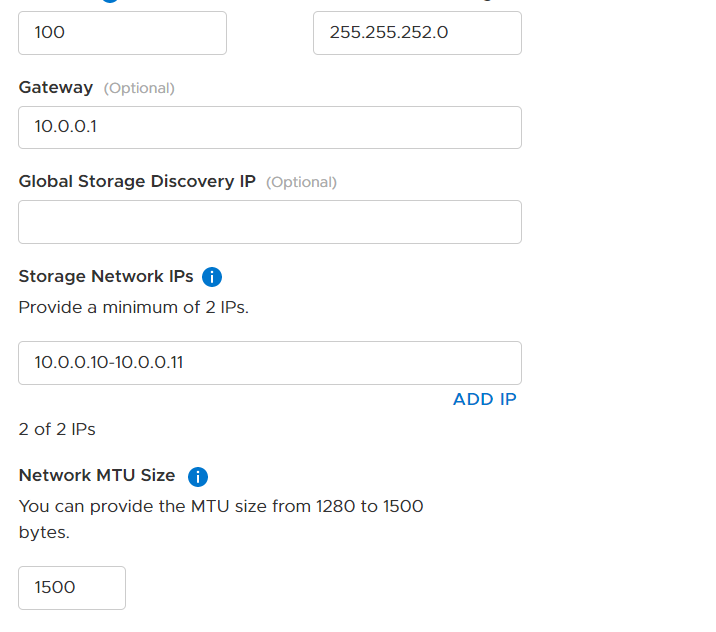Click the "2 of 2 IPs" counter text
Screen dimensions: 716x632
point(57,430)
